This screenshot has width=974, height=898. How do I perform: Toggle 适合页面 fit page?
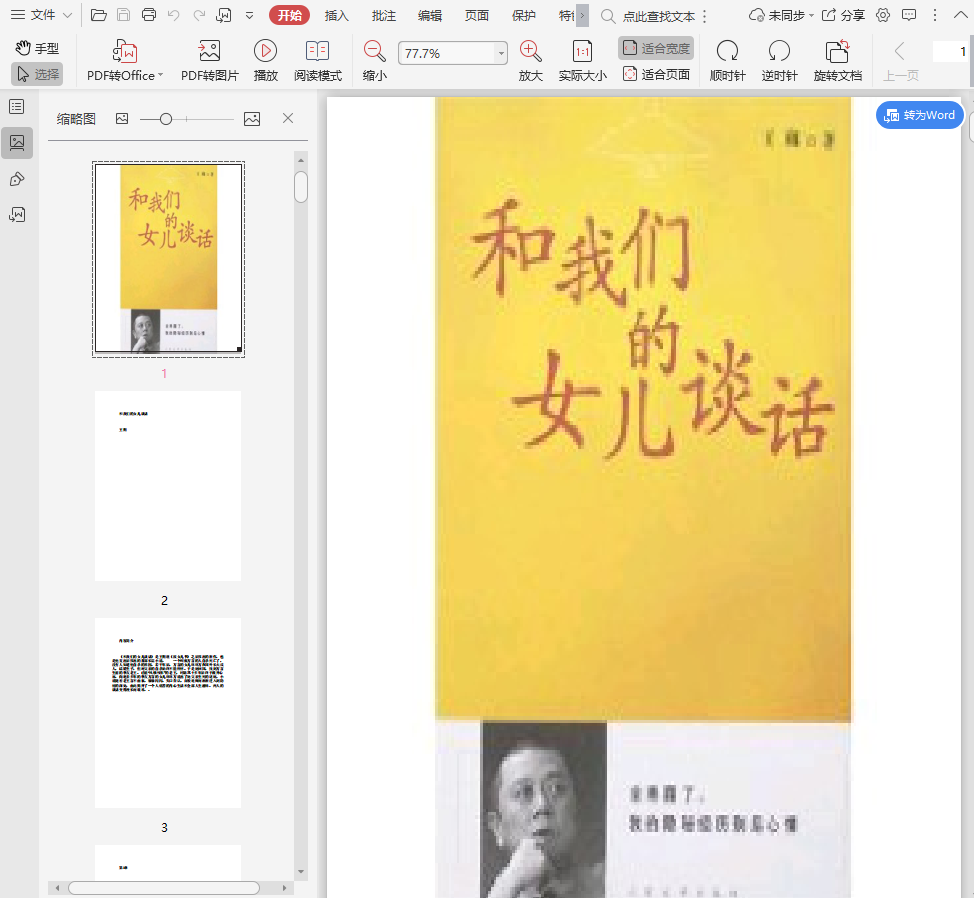656,75
